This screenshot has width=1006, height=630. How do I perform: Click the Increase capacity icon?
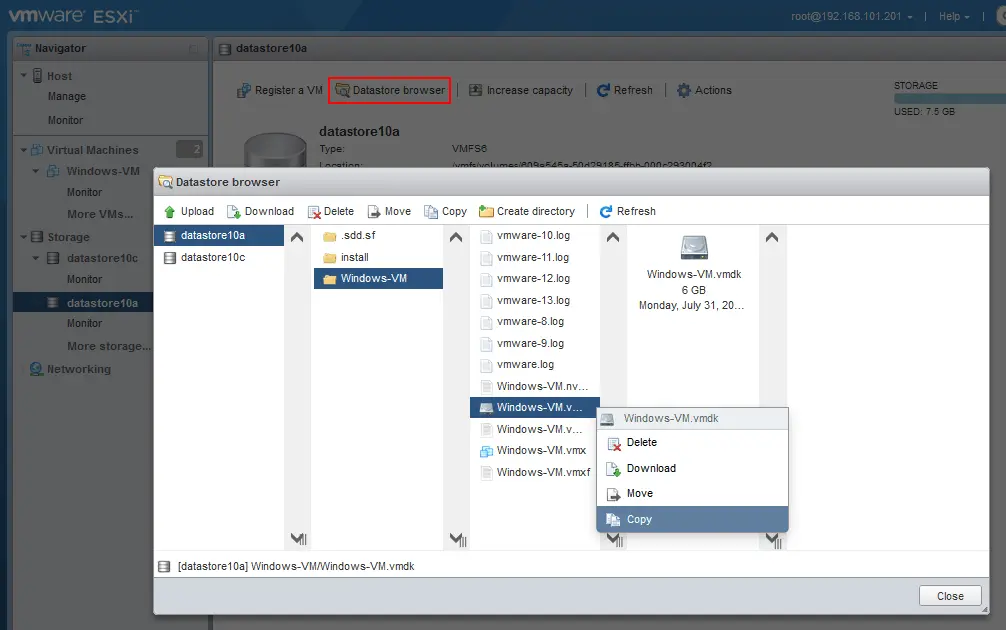[x=475, y=90]
